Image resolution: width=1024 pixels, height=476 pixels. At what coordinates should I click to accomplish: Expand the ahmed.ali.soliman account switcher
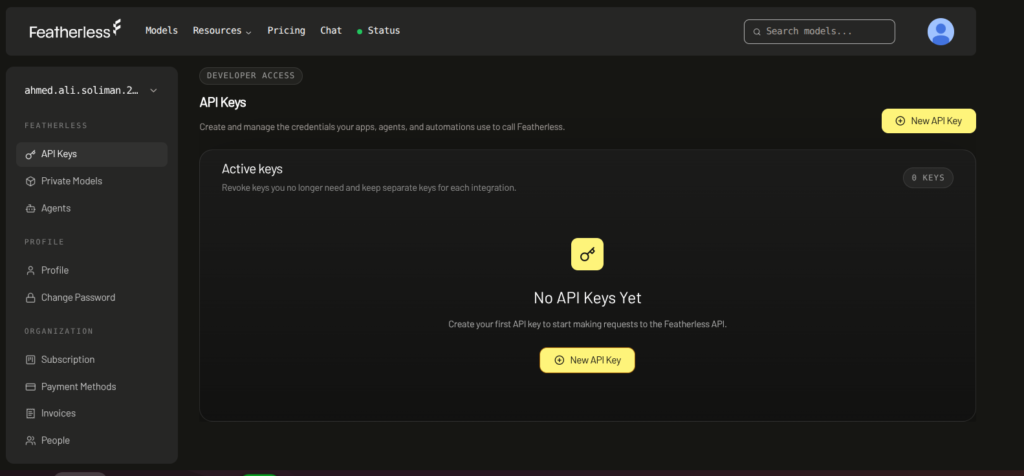coord(91,91)
